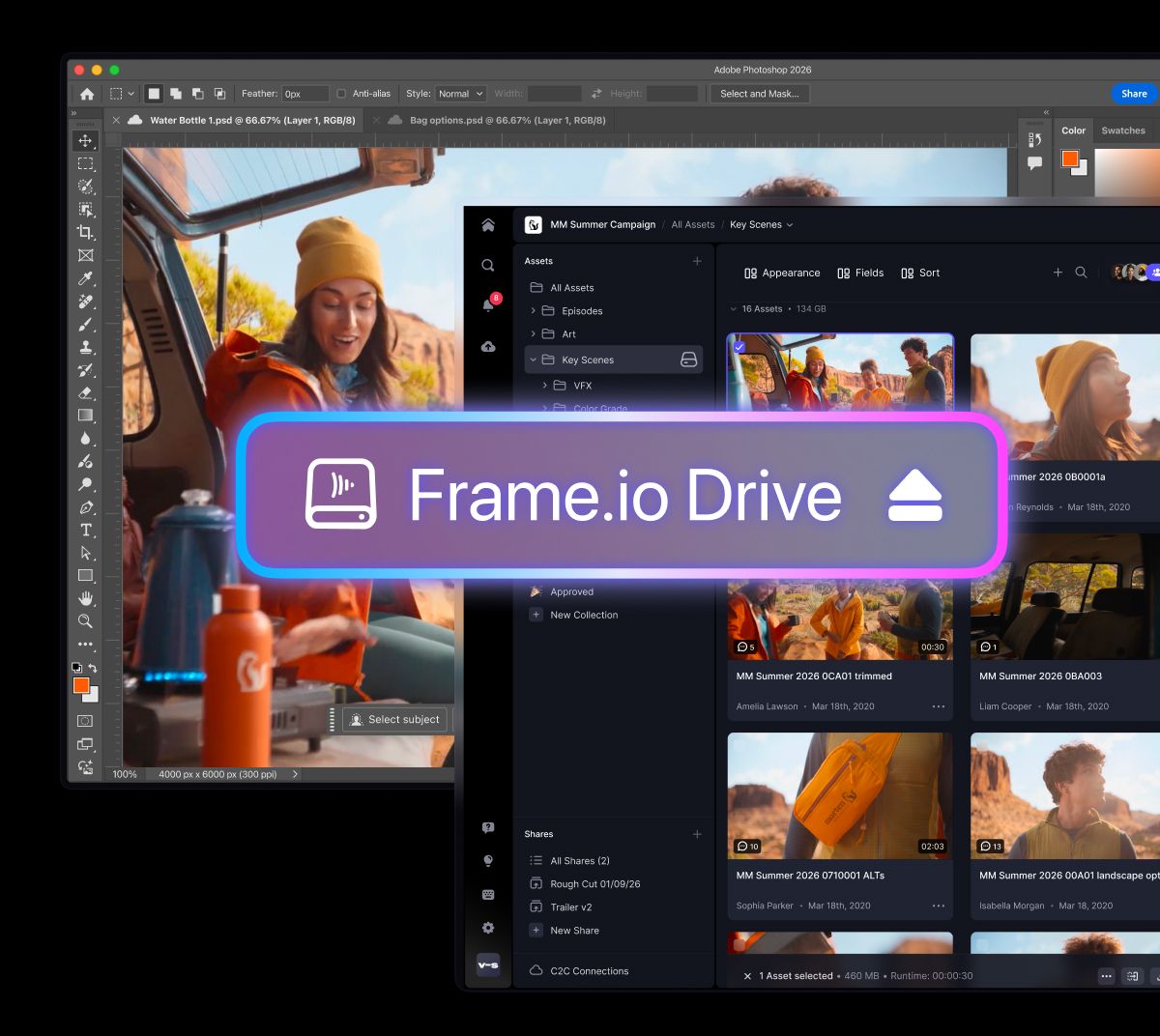Image resolution: width=1160 pixels, height=1036 pixels.
Task: Open the Swatches tab
Action: (1123, 129)
